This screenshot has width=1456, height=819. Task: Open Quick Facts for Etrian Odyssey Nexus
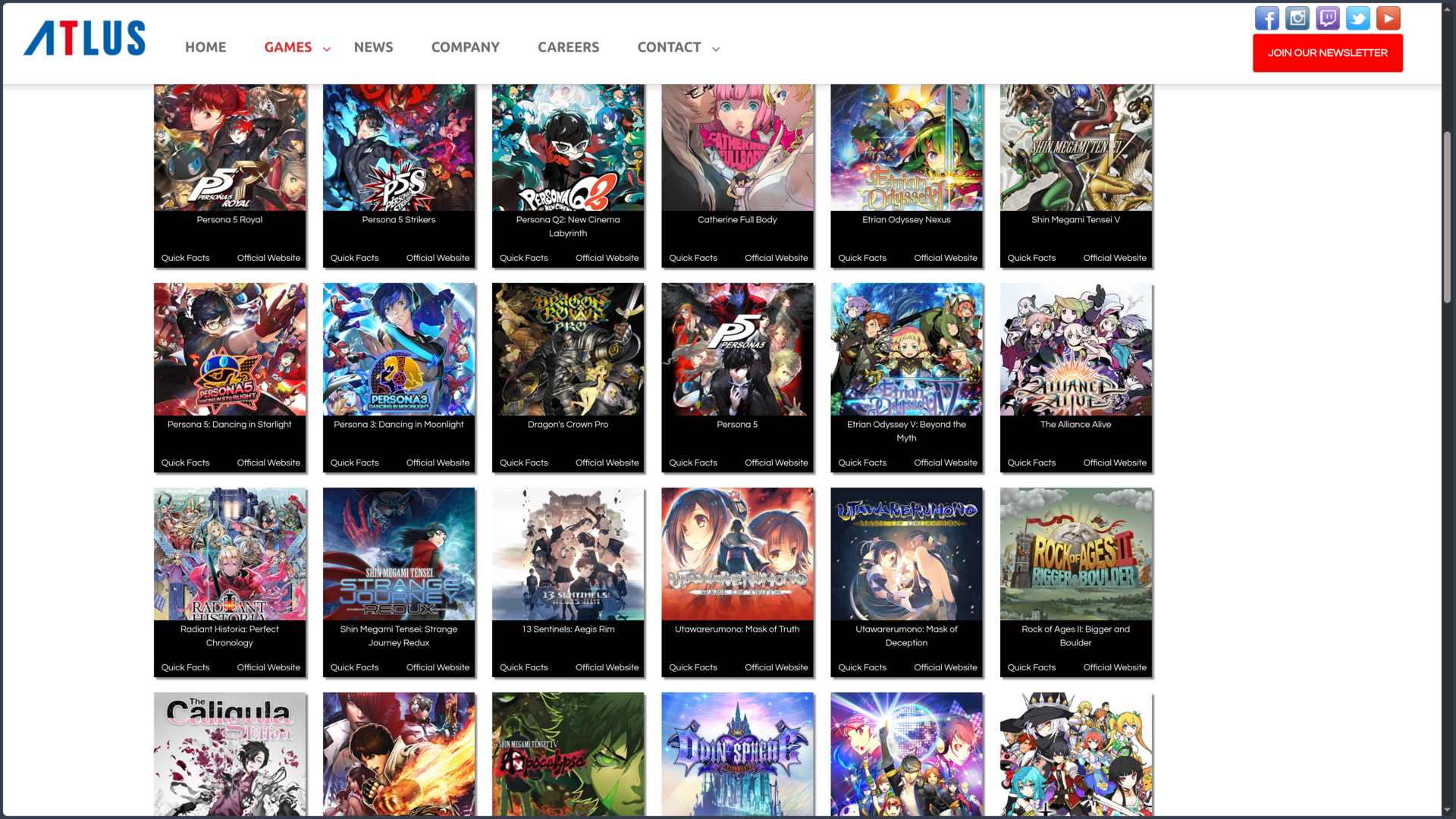pos(862,258)
